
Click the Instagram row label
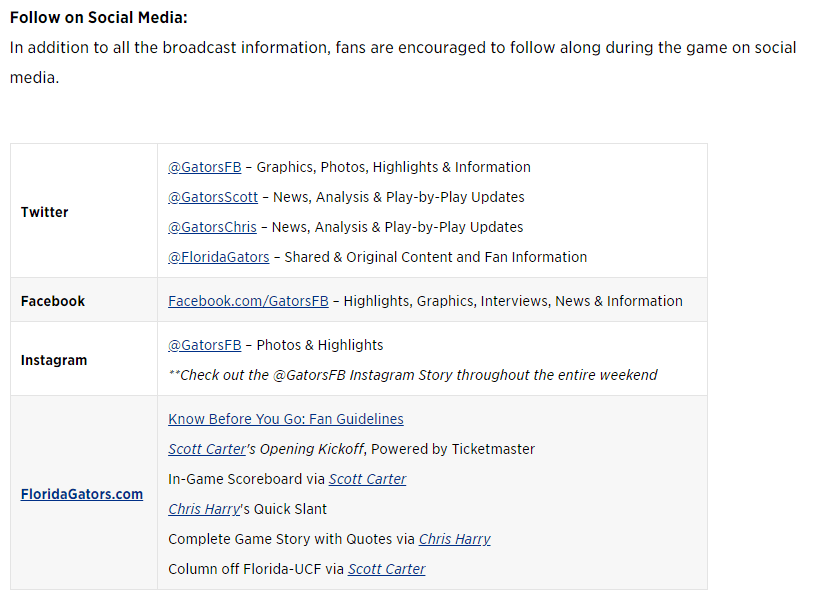coord(54,360)
